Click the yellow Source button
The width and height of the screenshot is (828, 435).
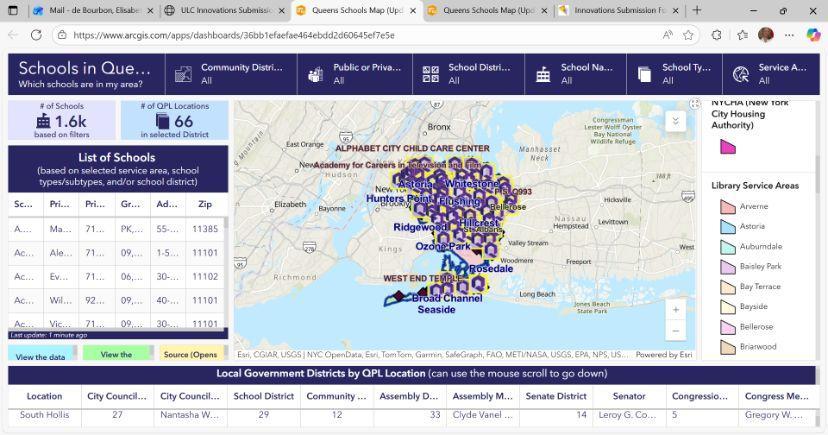(190, 354)
